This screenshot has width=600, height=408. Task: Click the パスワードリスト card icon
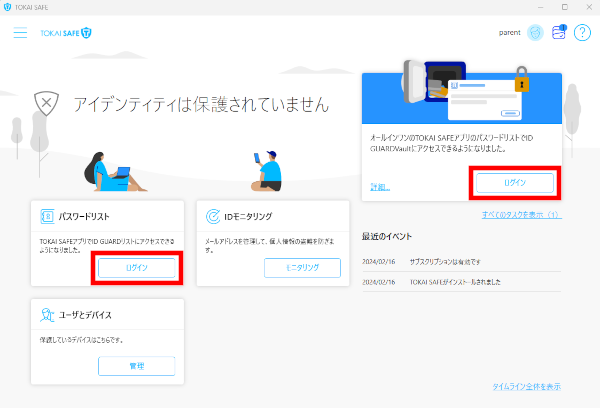(47, 216)
